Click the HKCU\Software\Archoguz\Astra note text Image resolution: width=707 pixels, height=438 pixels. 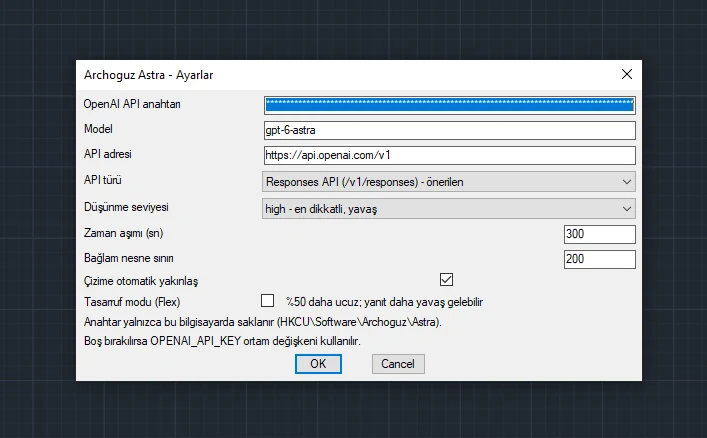click(x=263, y=322)
